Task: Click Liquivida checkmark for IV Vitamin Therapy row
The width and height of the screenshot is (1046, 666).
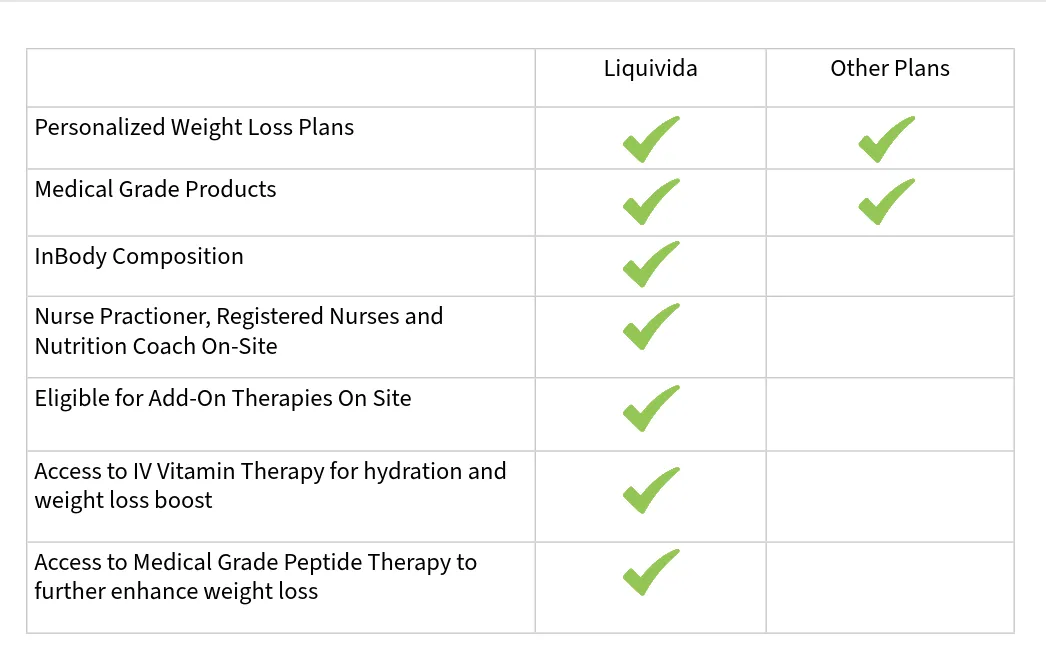Action: 651,490
